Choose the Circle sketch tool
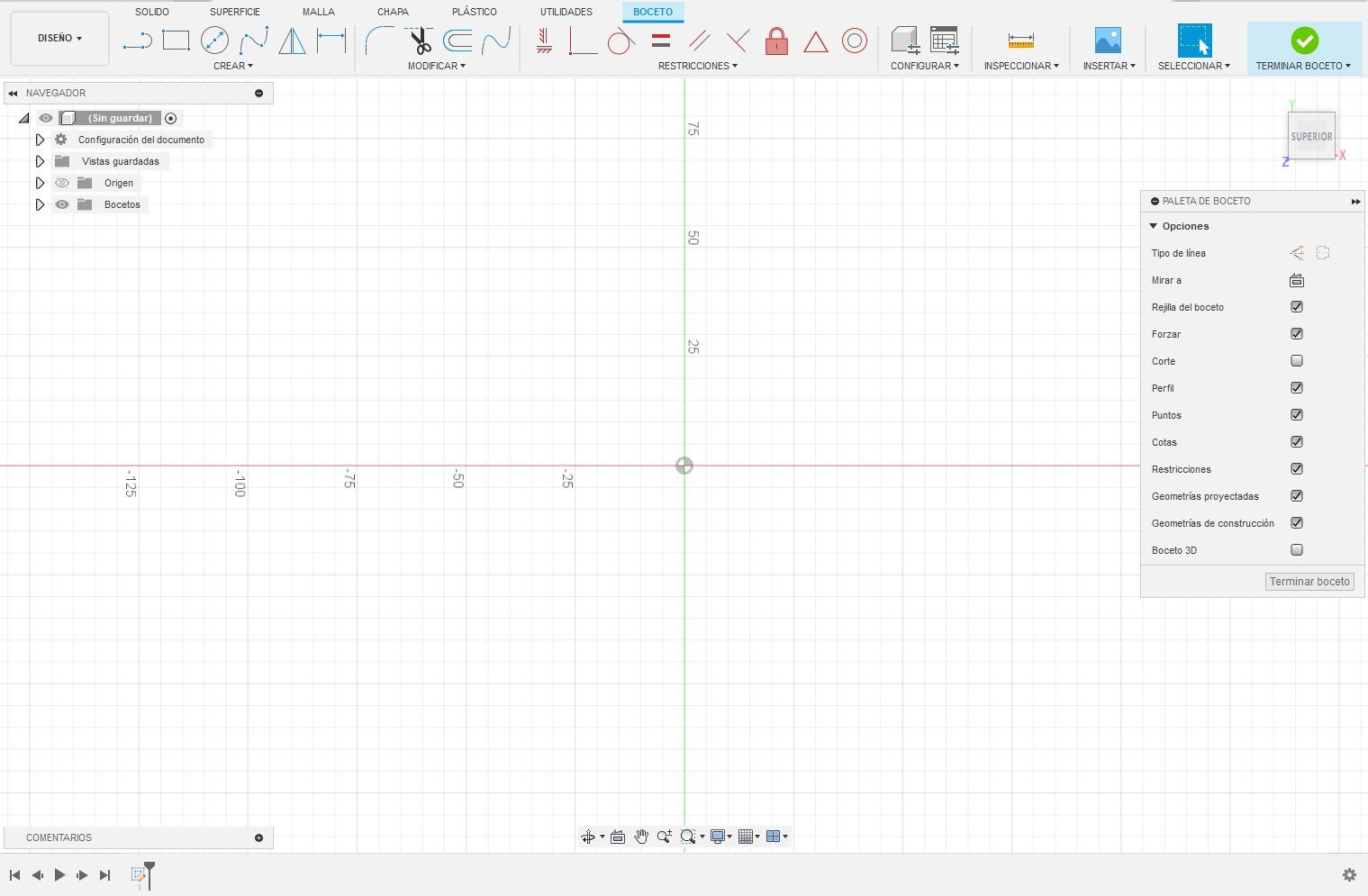The image size is (1368, 896). pyautogui.click(x=214, y=41)
